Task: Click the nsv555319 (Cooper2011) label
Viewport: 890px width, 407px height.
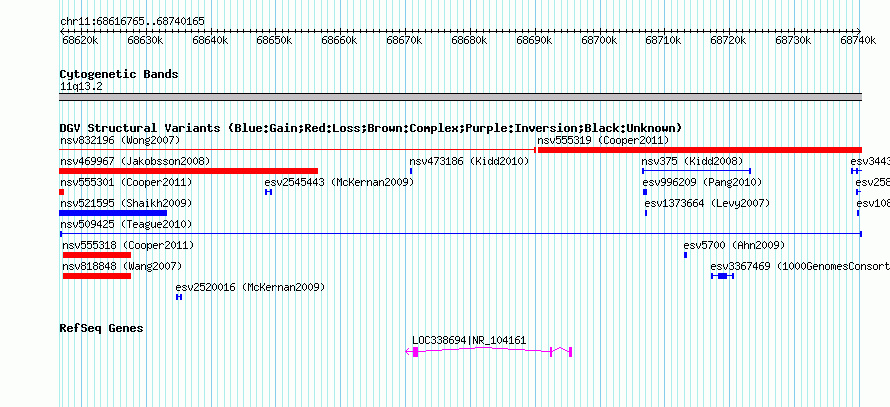Action: click(603, 140)
